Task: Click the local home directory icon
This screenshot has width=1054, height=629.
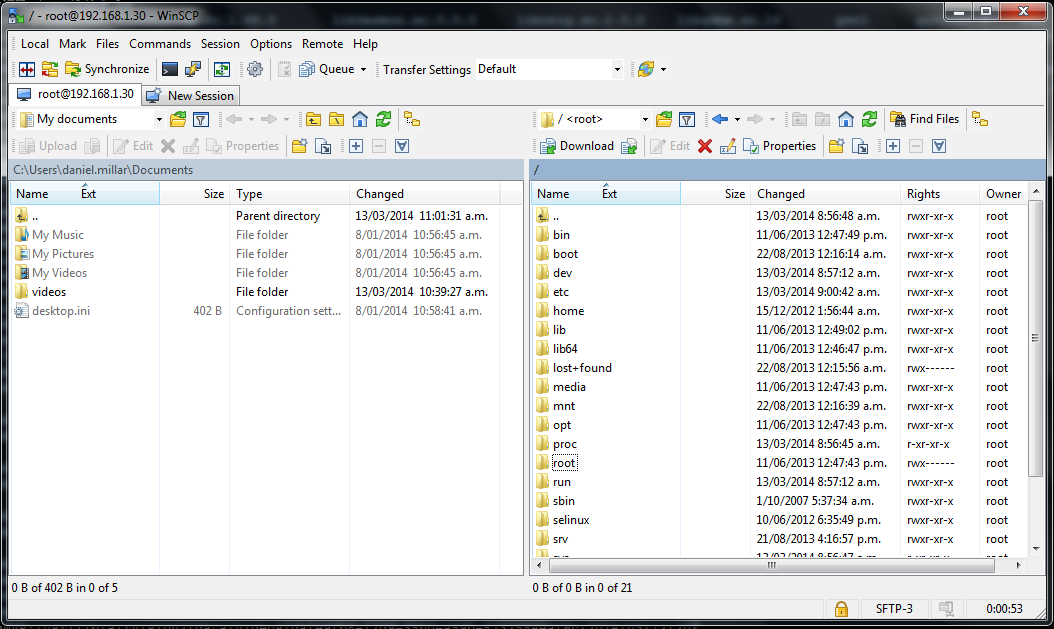Action: click(360, 120)
